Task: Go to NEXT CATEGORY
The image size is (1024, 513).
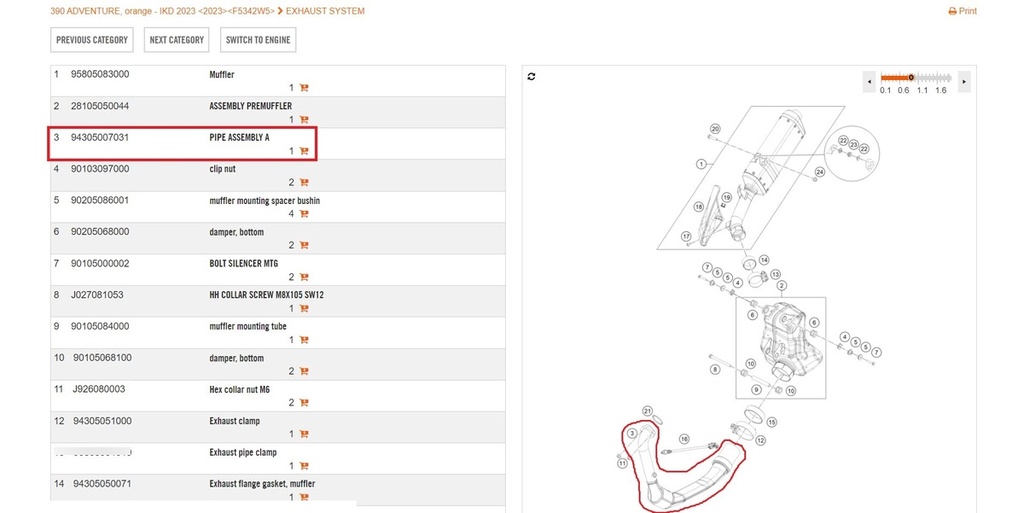Action: (176, 40)
